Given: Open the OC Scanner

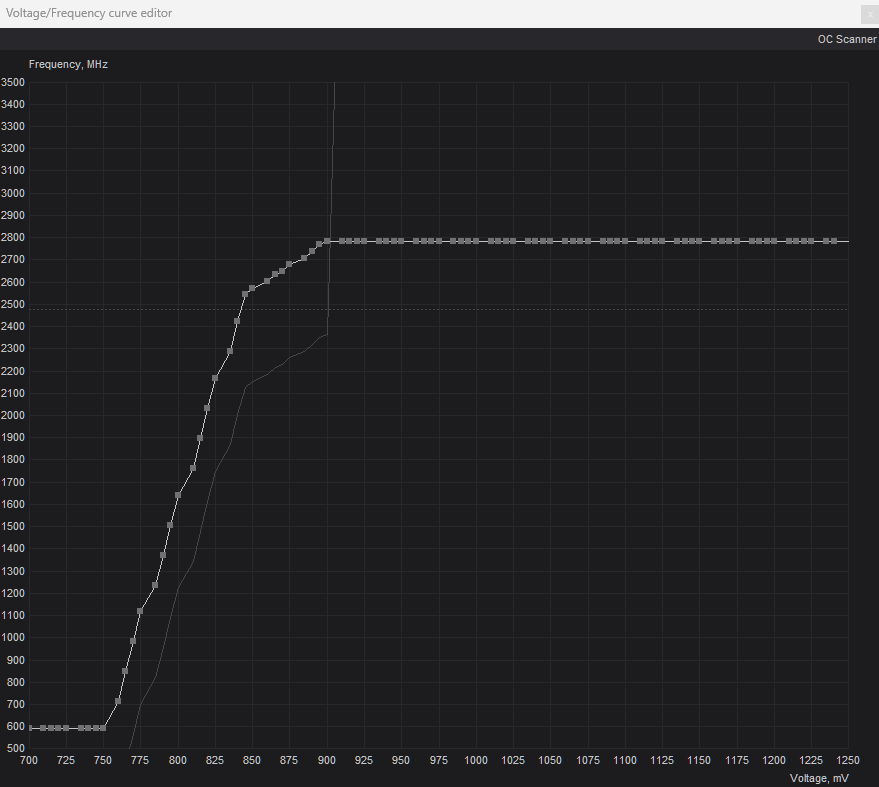Looking at the screenshot, I should (x=846, y=39).
